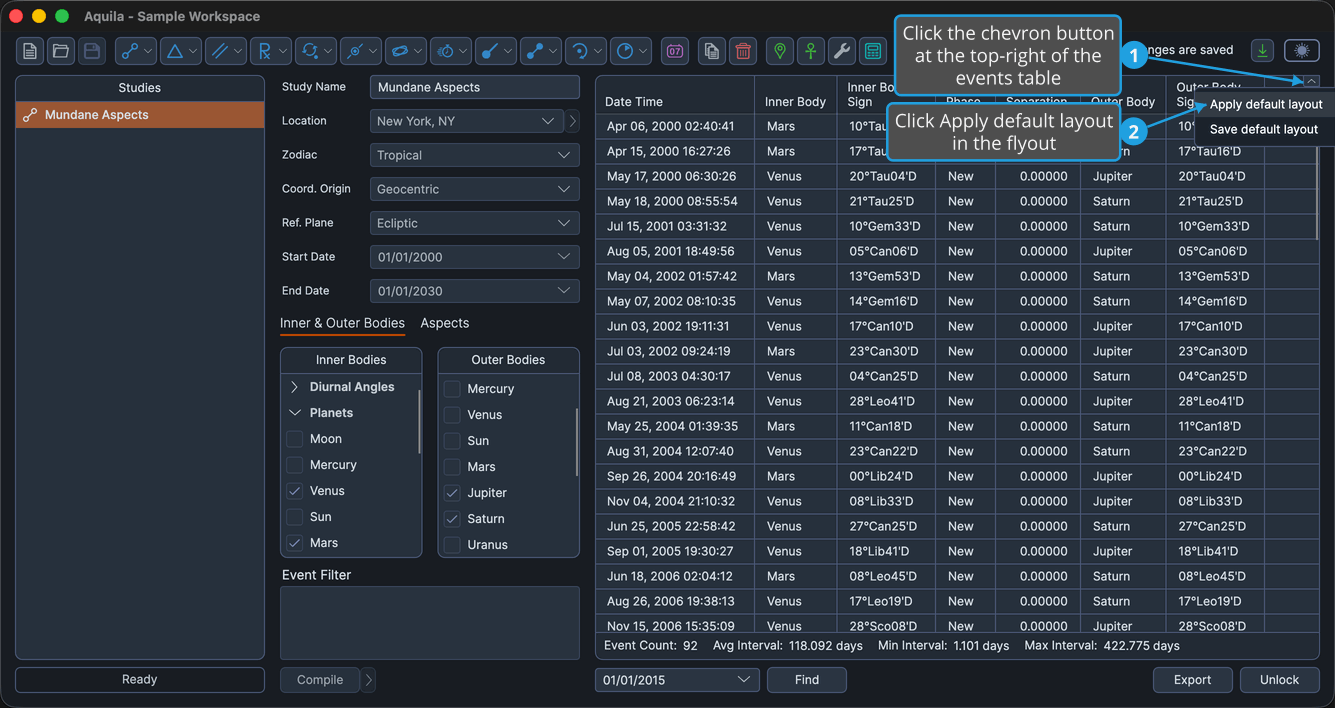The width and height of the screenshot is (1335, 708).
Task: Choose Apply default layout in flyout
Action: (1266, 104)
